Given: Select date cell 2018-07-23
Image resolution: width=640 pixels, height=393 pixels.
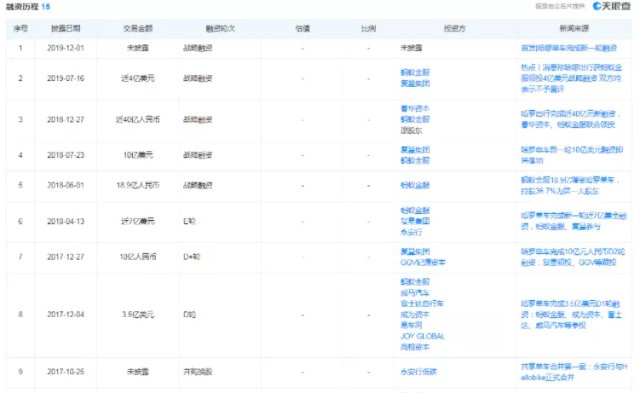Looking at the screenshot, I should (x=66, y=155).
